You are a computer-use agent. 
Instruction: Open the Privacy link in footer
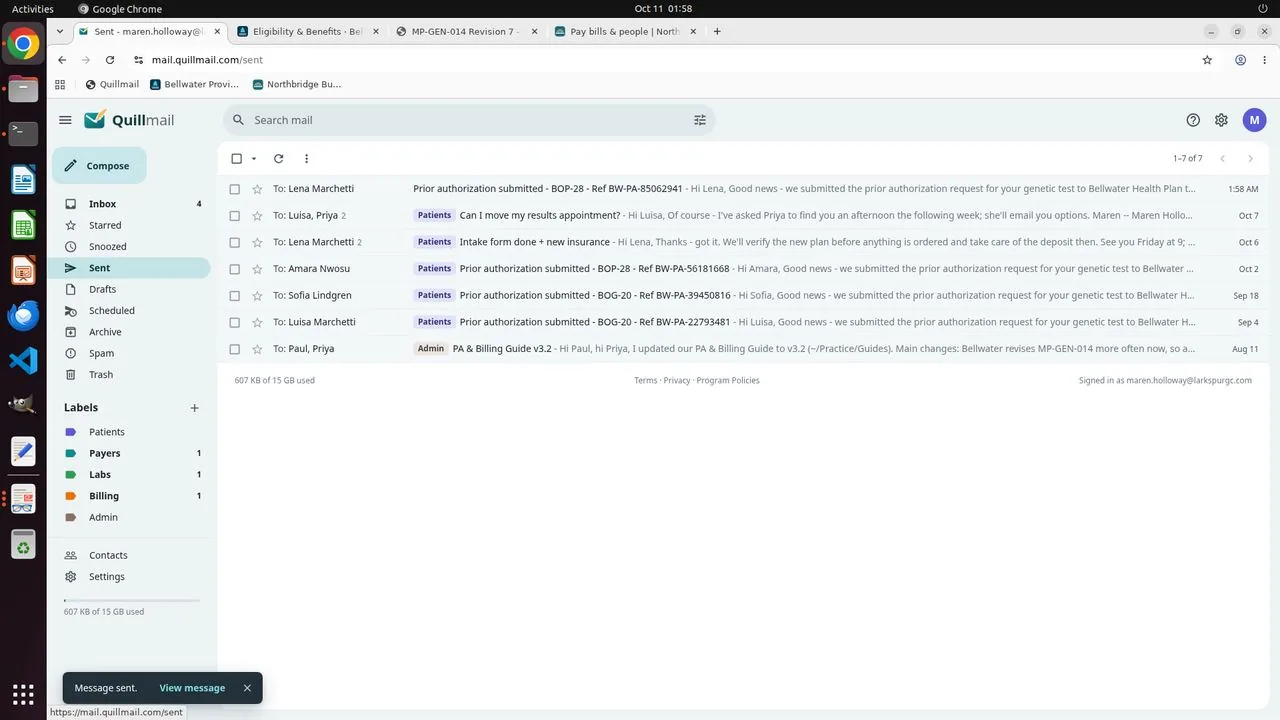click(677, 380)
